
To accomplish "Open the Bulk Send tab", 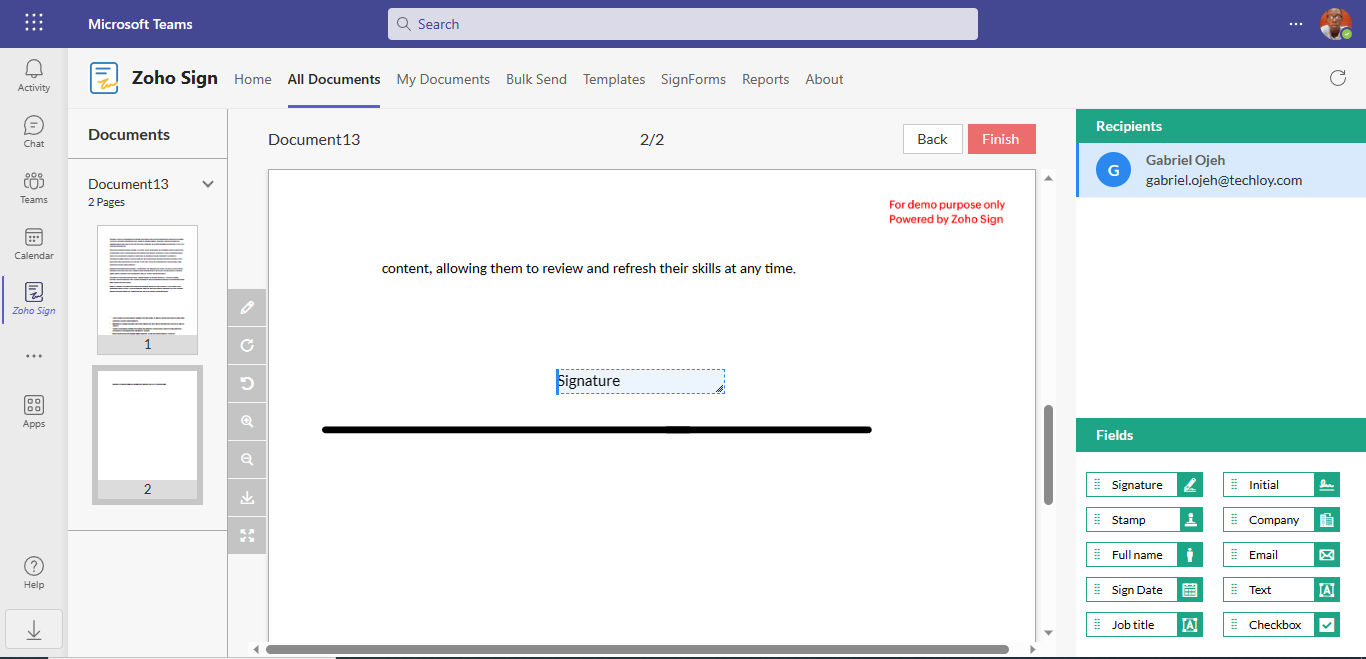I will [x=536, y=79].
